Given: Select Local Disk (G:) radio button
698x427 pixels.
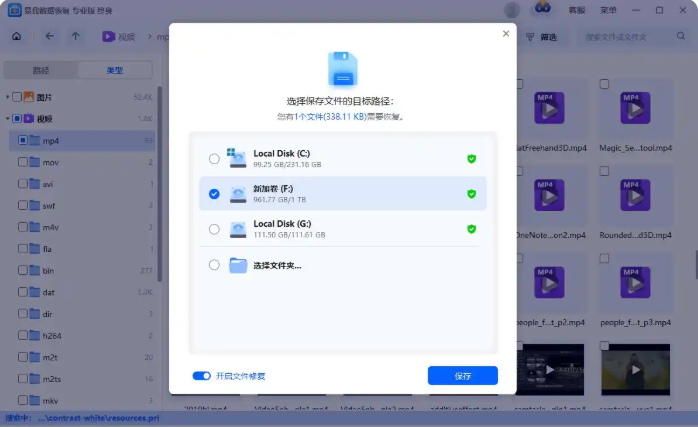Looking at the screenshot, I should [x=214, y=229].
